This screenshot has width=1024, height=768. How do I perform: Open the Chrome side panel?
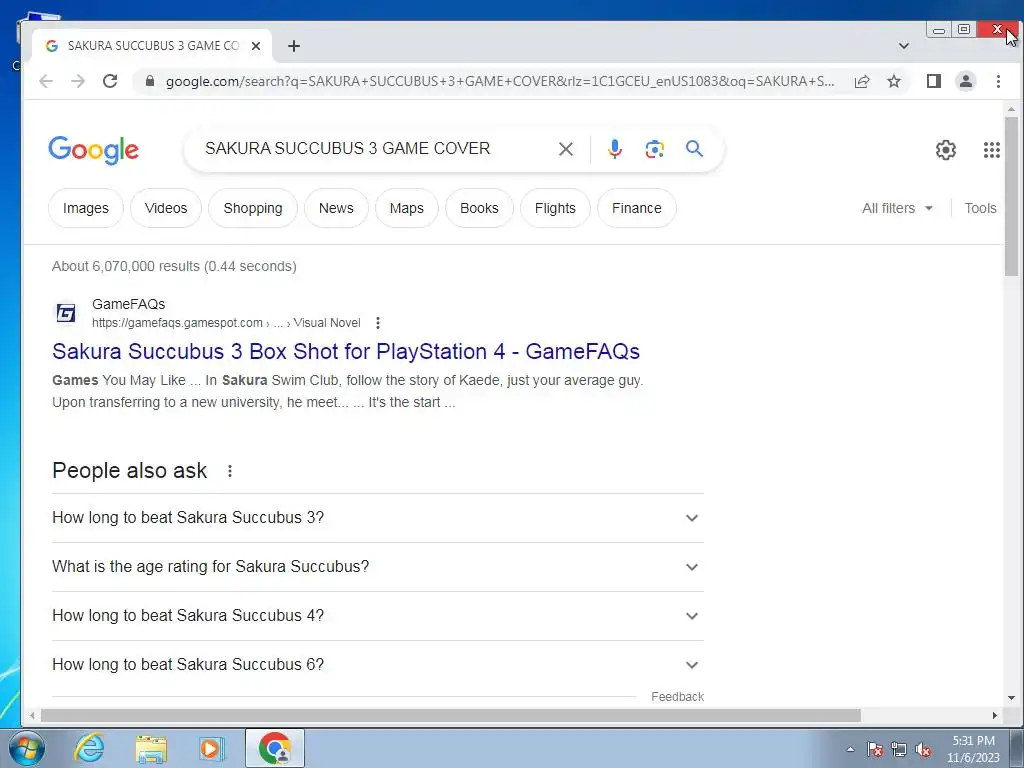tap(933, 81)
